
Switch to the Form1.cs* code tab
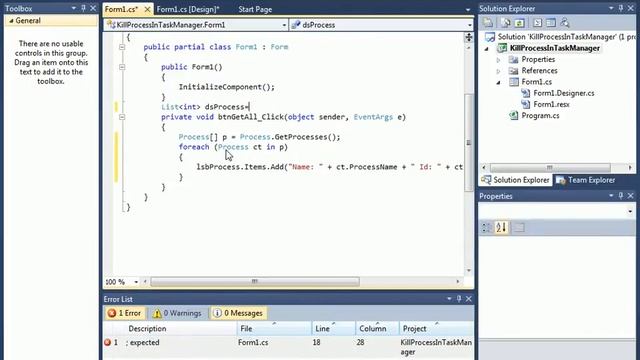pos(122,9)
